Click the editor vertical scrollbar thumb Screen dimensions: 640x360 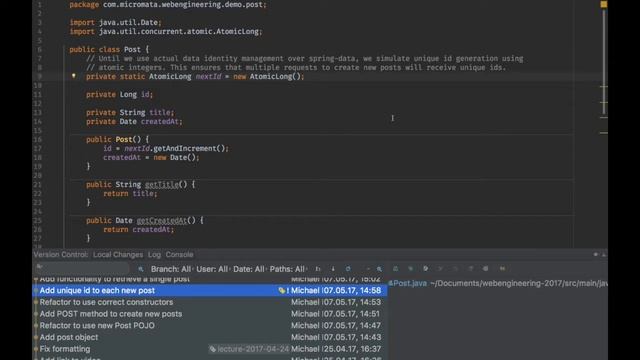tap(603, 61)
